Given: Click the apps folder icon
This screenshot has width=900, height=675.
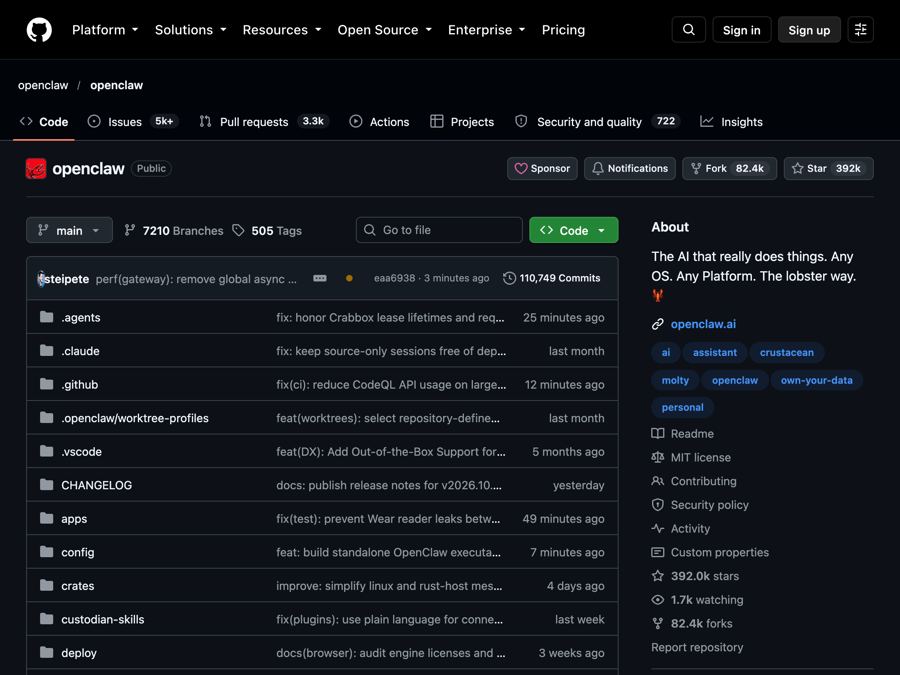Looking at the screenshot, I should point(46,518).
